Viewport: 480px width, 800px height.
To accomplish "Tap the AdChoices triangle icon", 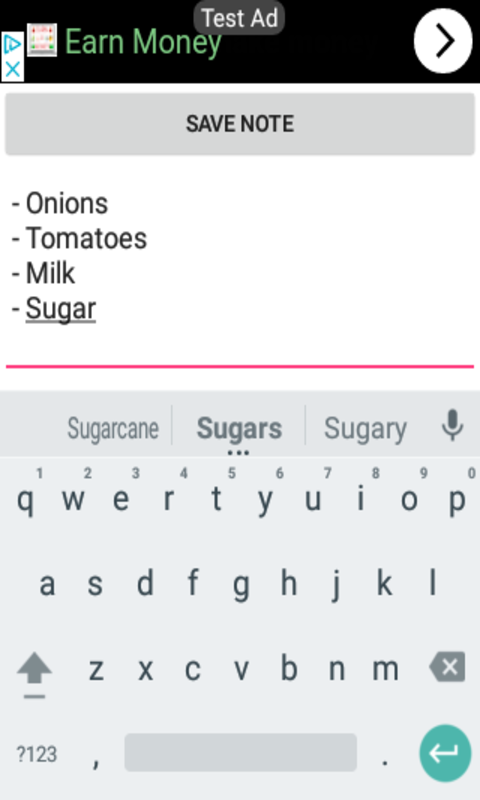I will pyautogui.click(x=12, y=45).
